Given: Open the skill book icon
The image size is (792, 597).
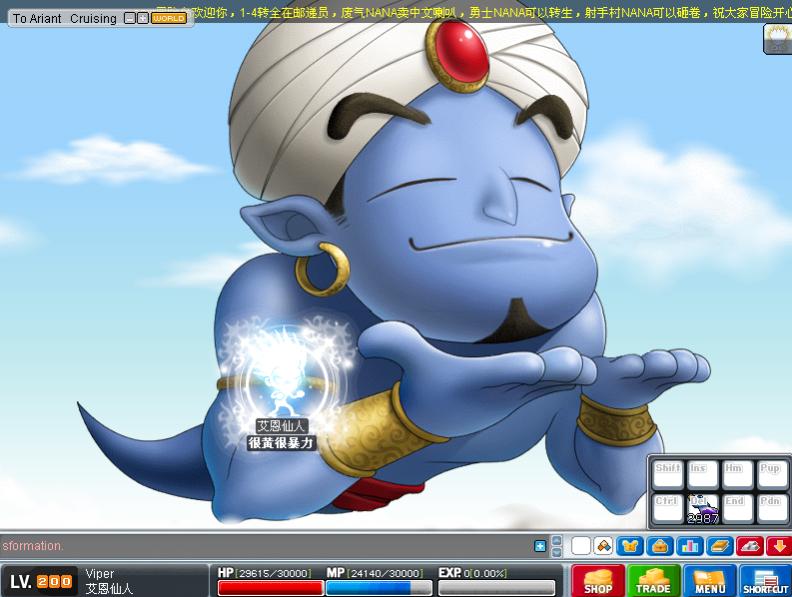Looking at the screenshot, I should point(718,546).
